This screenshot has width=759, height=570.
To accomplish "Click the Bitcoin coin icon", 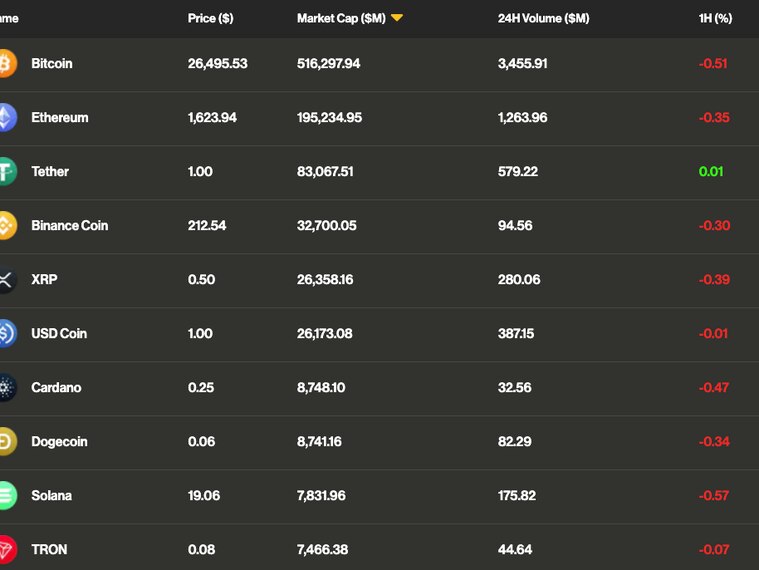I will tap(6, 63).
